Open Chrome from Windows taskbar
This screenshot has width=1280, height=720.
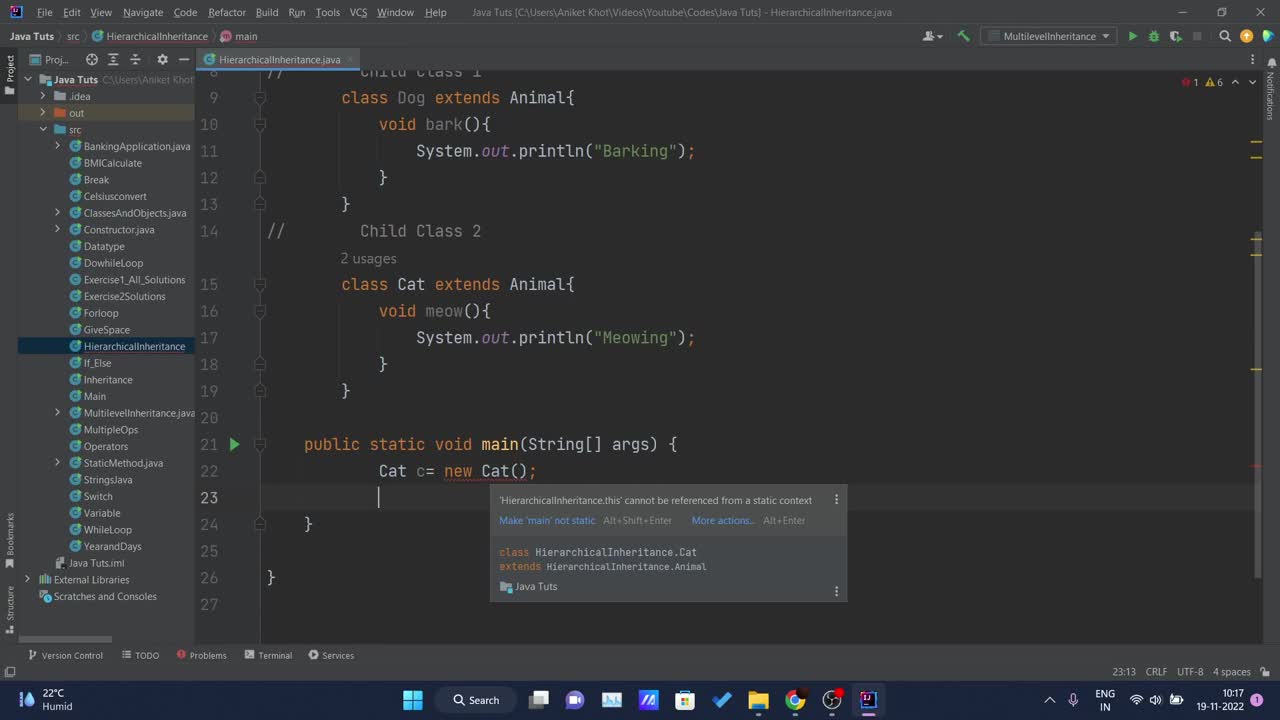point(795,700)
